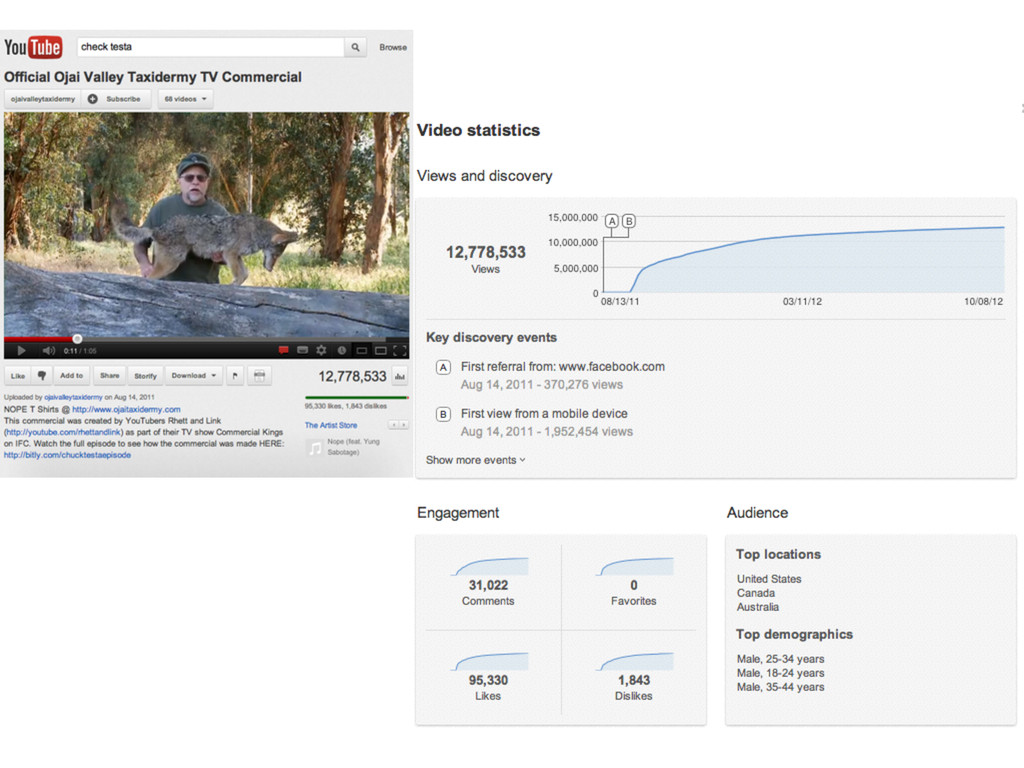
Task: Play the video
Action: 21,351
